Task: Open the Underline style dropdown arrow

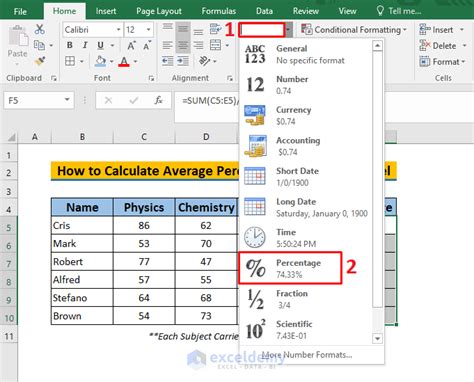Action: point(112,45)
